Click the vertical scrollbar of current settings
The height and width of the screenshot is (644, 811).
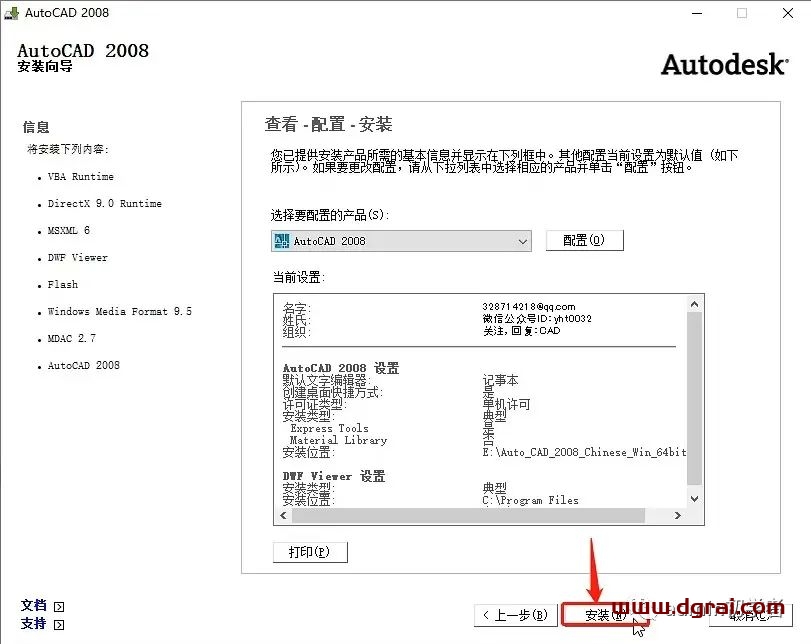click(x=695, y=400)
